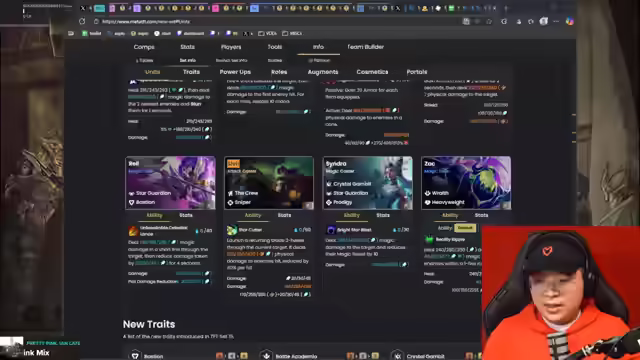The width and height of the screenshot is (640, 360).
Task: Click the Sniper trait icon on unit card
Action: tap(230, 202)
